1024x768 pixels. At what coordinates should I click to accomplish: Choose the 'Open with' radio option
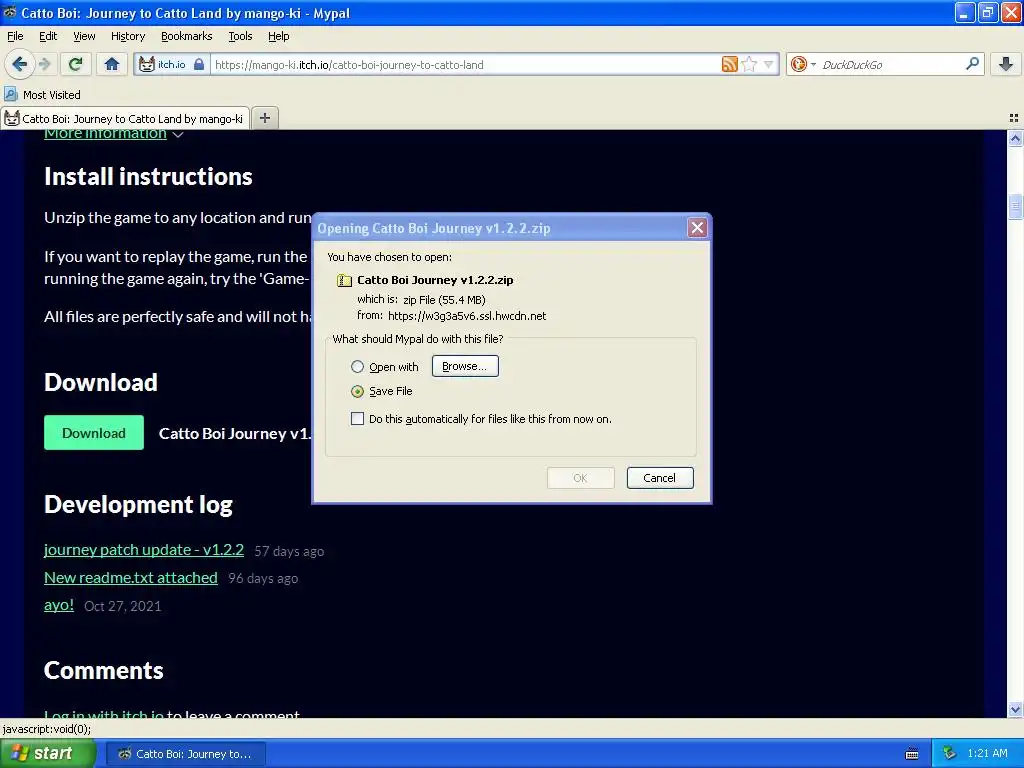pyautogui.click(x=357, y=366)
